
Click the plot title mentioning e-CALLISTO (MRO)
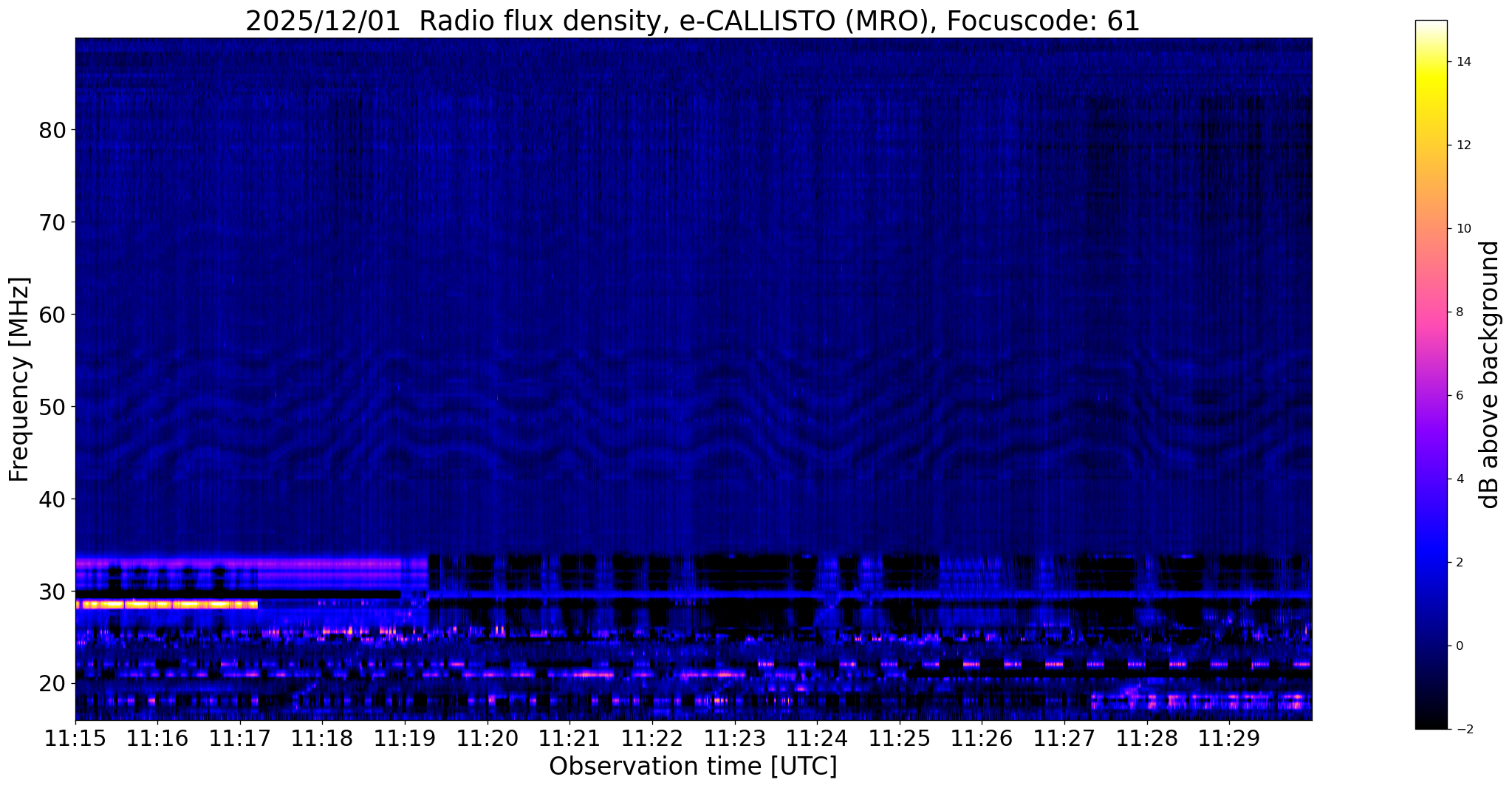tap(693, 21)
